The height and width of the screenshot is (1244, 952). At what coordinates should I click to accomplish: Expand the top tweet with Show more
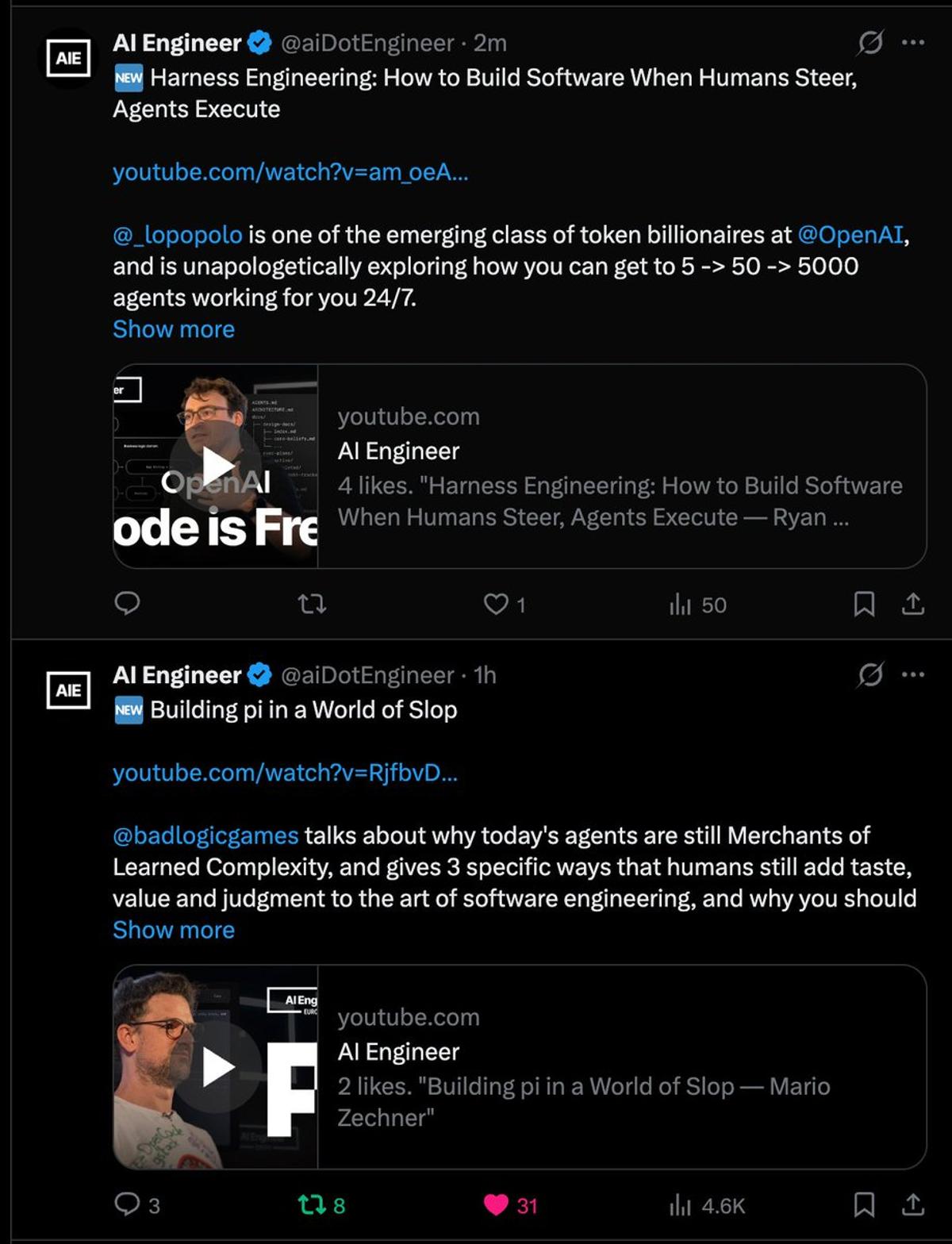(x=172, y=328)
